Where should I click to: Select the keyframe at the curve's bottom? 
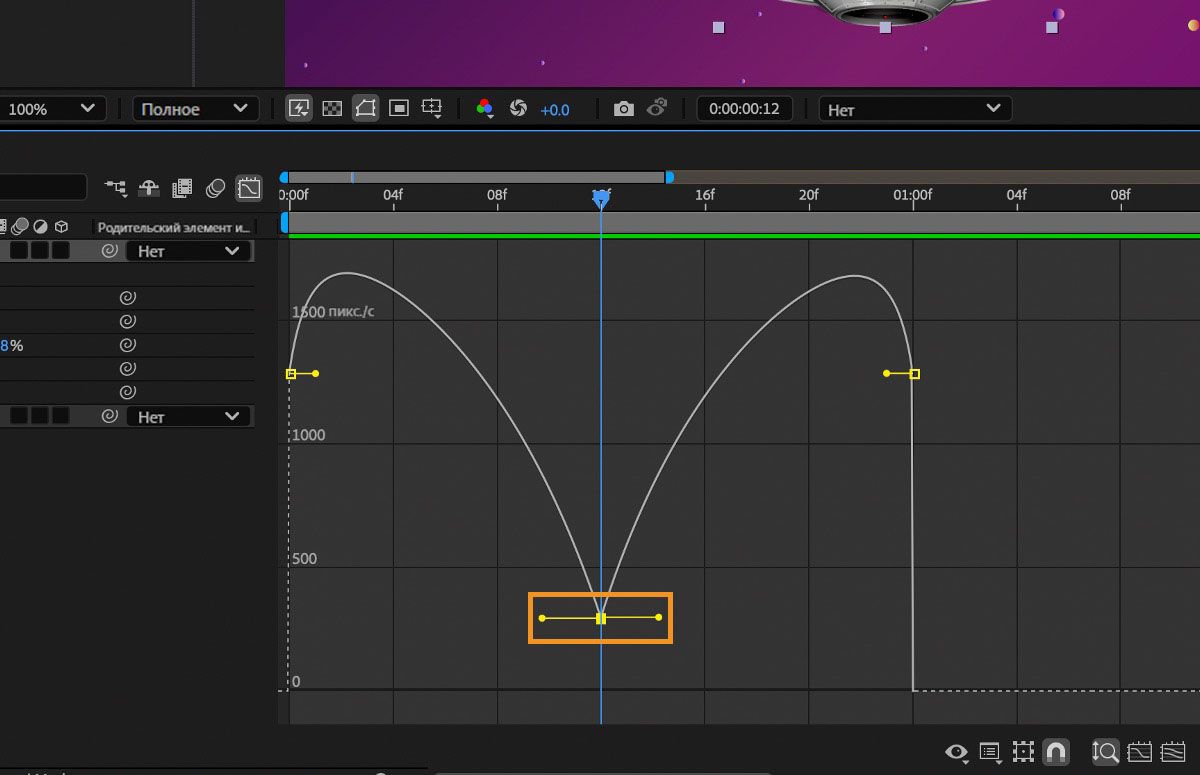601,618
